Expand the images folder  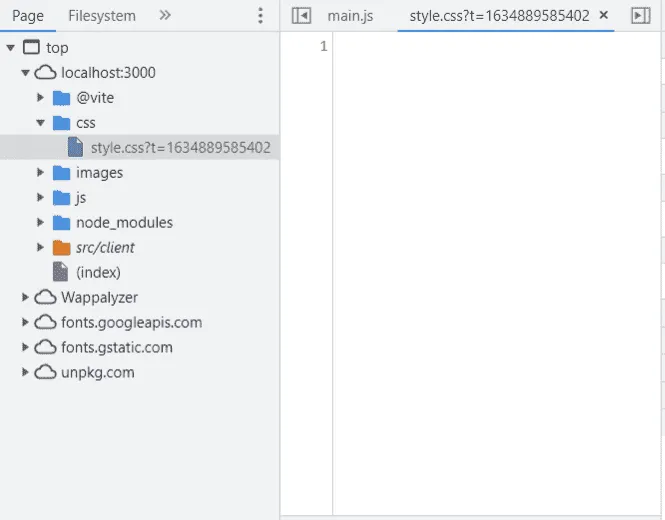click(40, 173)
